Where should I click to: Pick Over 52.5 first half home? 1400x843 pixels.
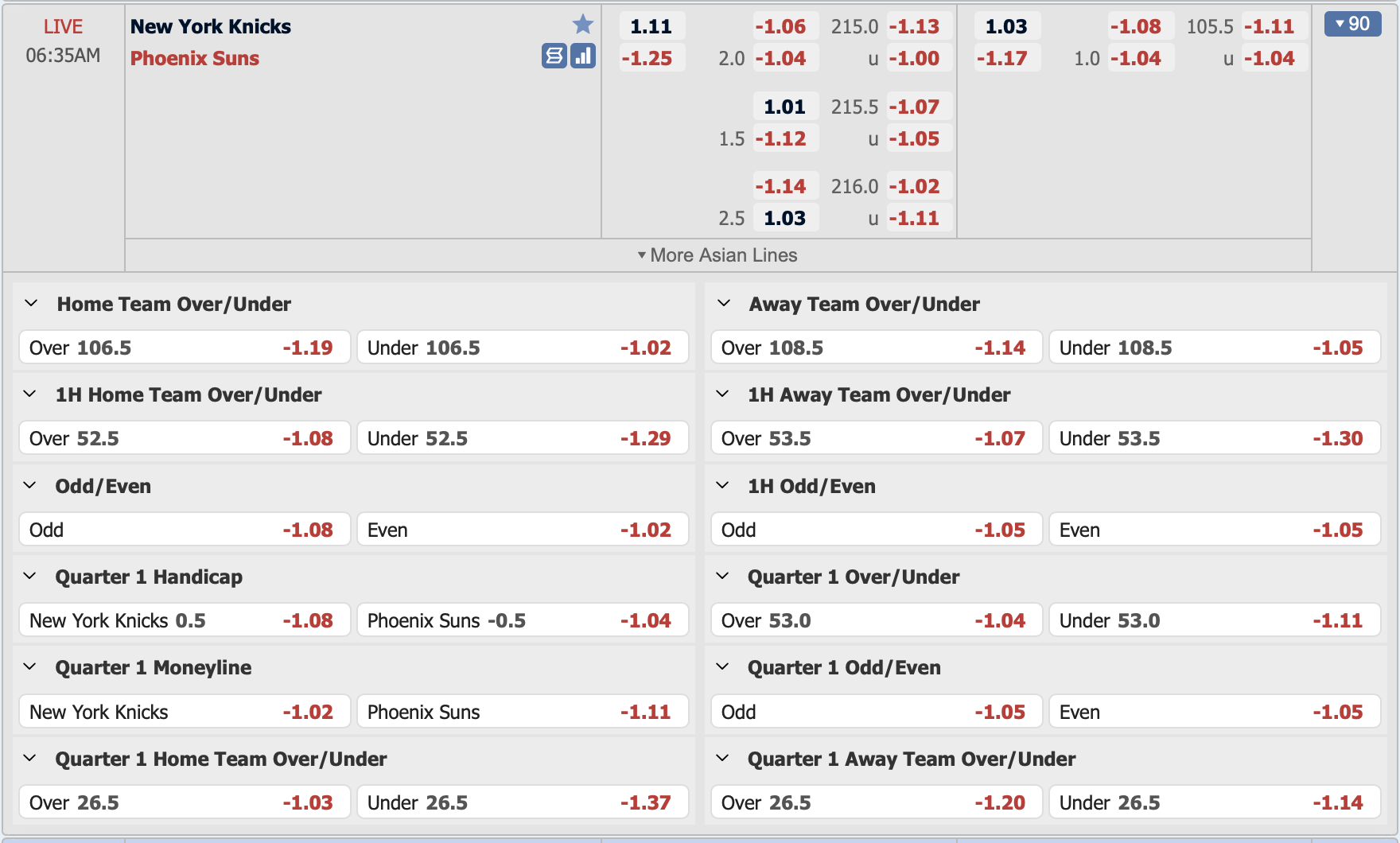point(185,438)
